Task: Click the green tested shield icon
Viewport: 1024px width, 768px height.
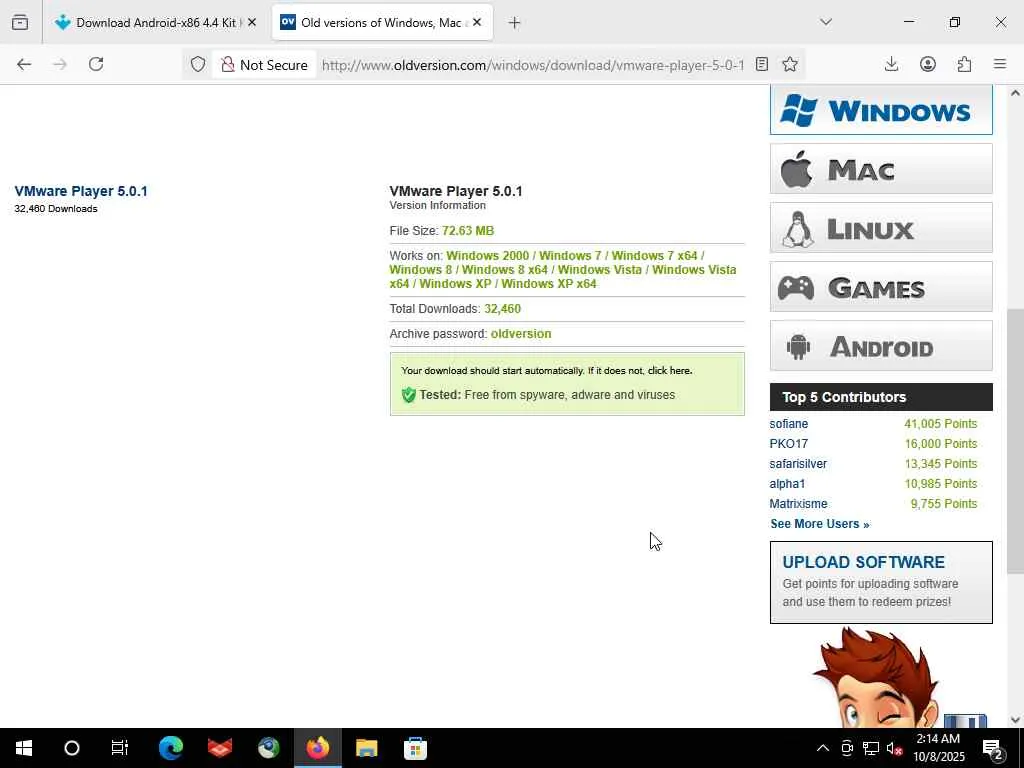Action: 409,395
